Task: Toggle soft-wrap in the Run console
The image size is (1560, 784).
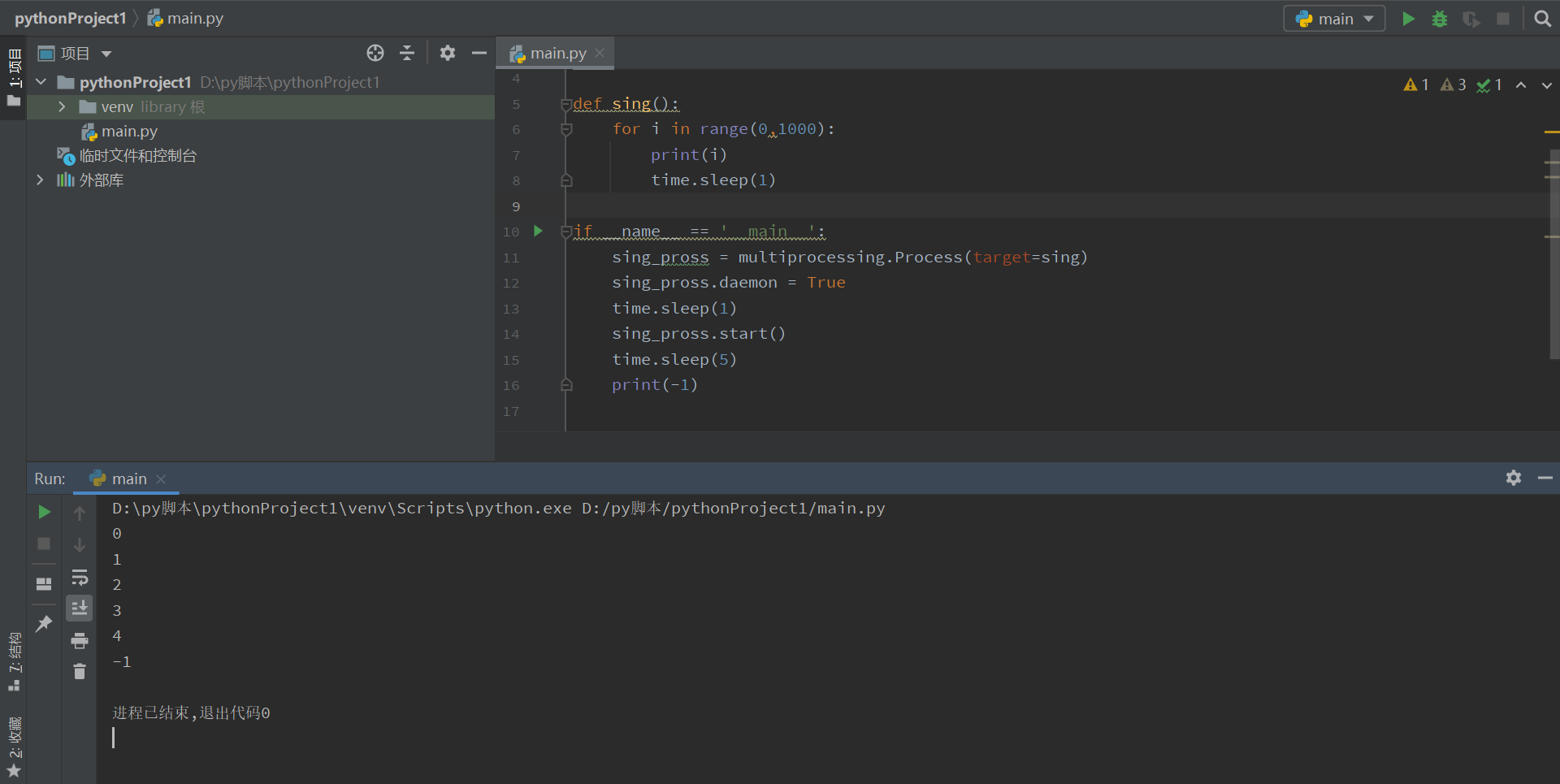Action: coord(80,578)
